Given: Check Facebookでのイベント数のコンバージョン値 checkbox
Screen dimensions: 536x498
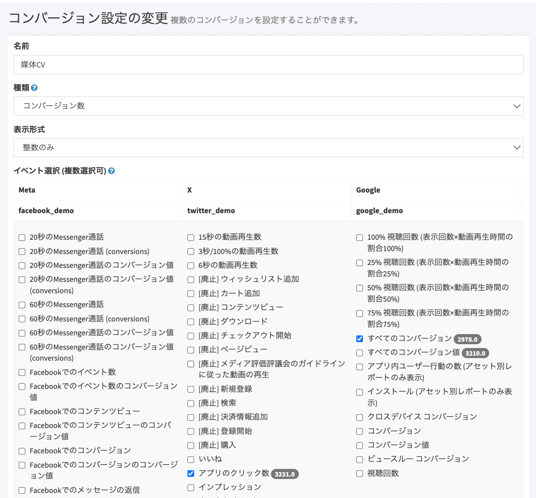Looking at the screenshot, I should click(22, 387).
